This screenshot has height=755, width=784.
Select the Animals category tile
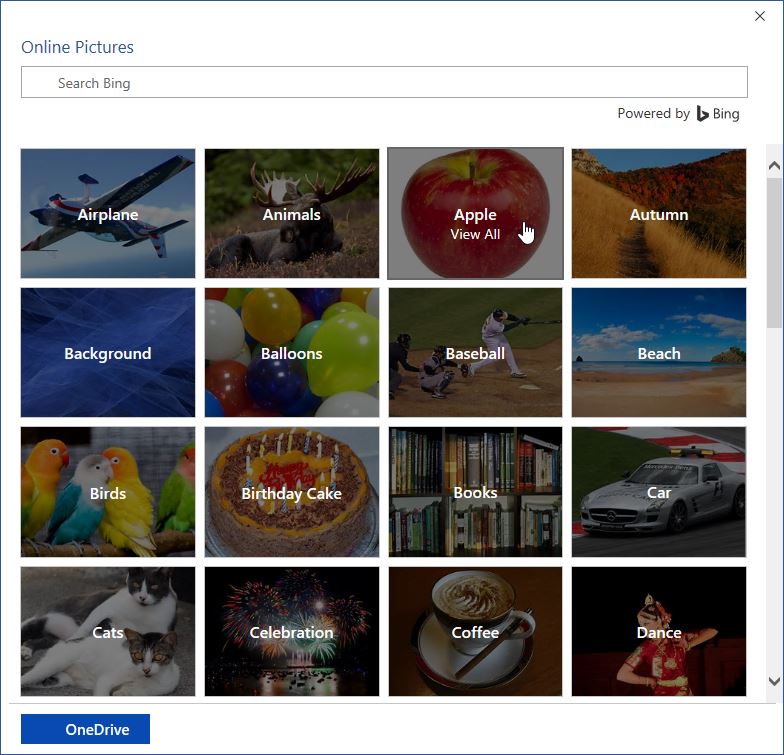(x=292, y=214)
